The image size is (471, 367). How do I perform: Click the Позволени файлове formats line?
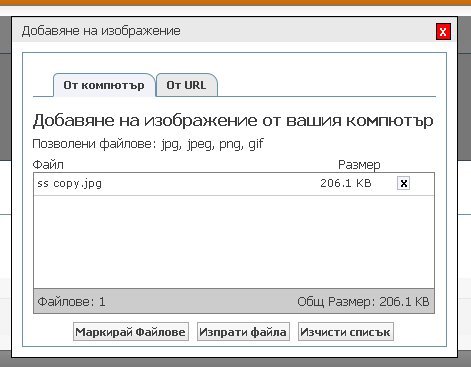click(148, 144)
